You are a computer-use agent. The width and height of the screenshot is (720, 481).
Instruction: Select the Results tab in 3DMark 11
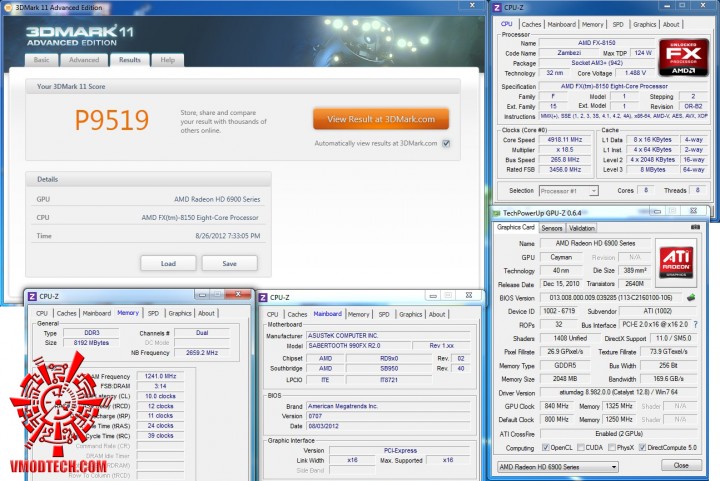click(130, 60)
